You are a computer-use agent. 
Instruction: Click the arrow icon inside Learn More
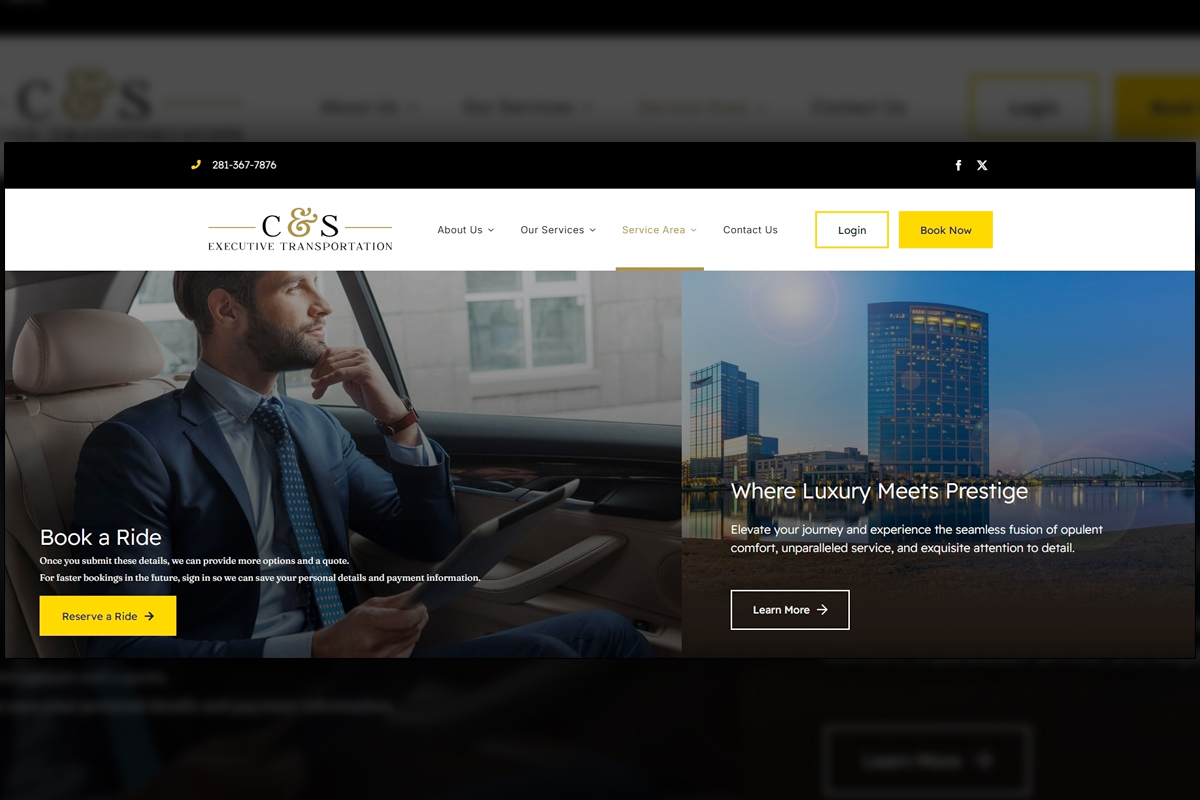(x=822, y=610)
